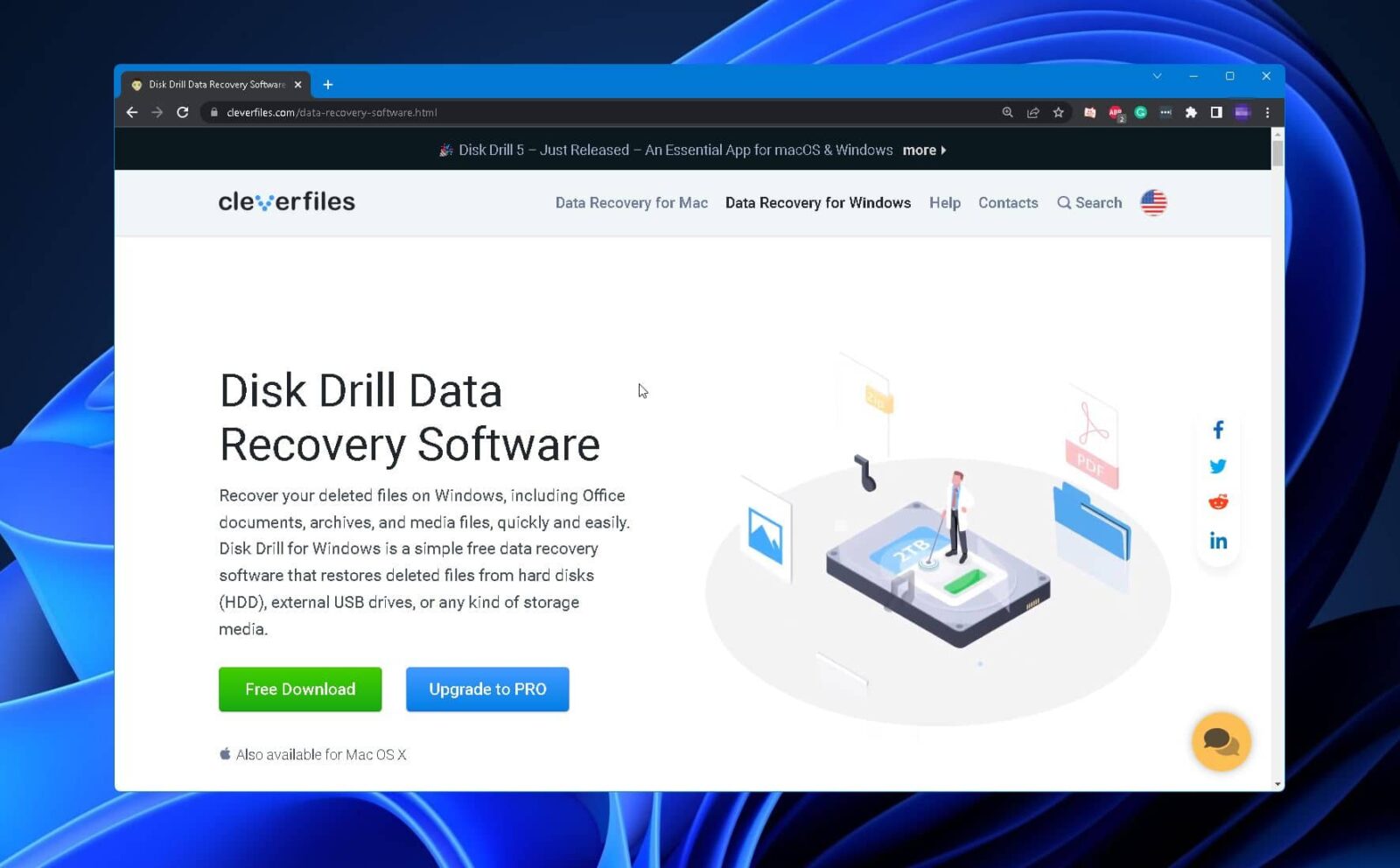Bookmark the page using the star icon

tap(1059, 112)
